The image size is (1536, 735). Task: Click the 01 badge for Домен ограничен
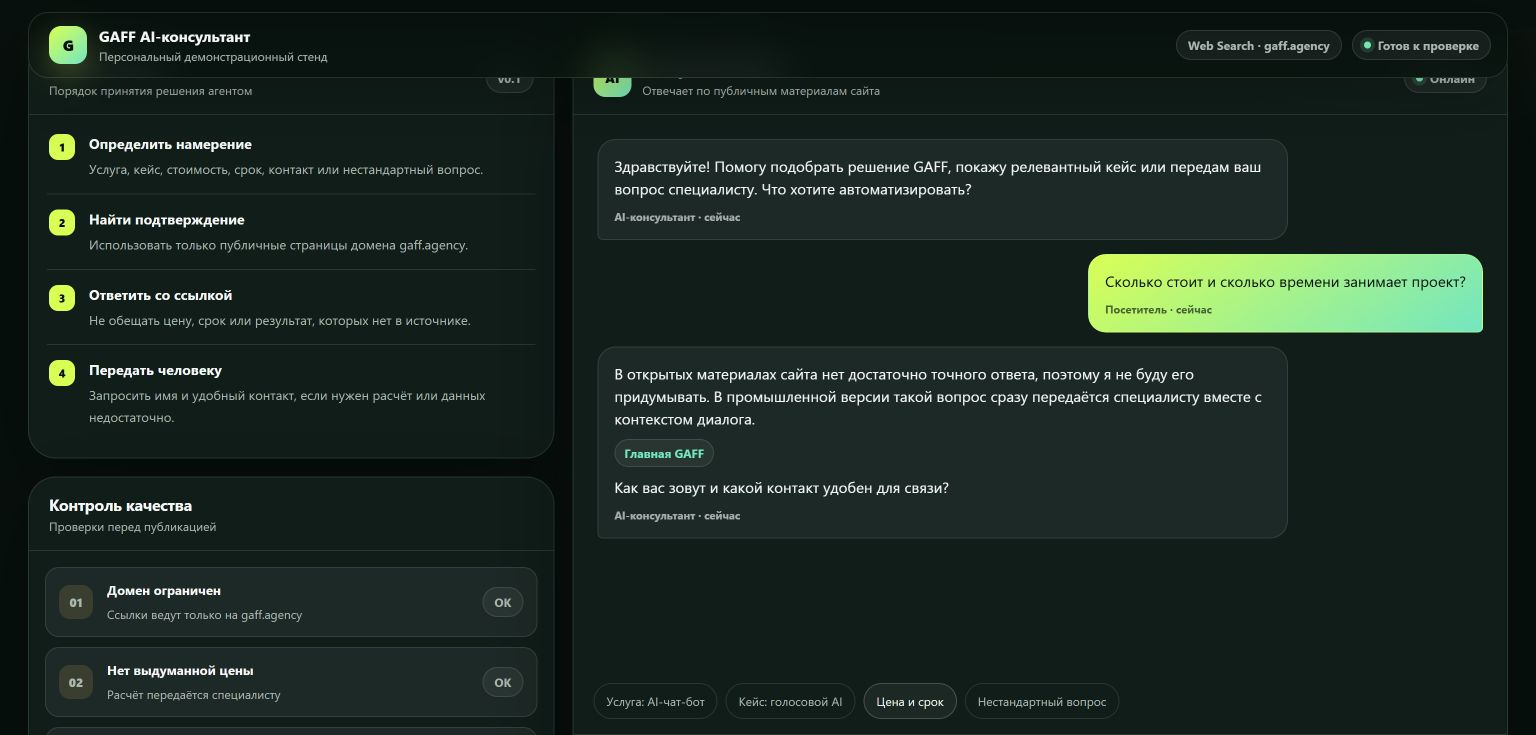click(76, 602)
